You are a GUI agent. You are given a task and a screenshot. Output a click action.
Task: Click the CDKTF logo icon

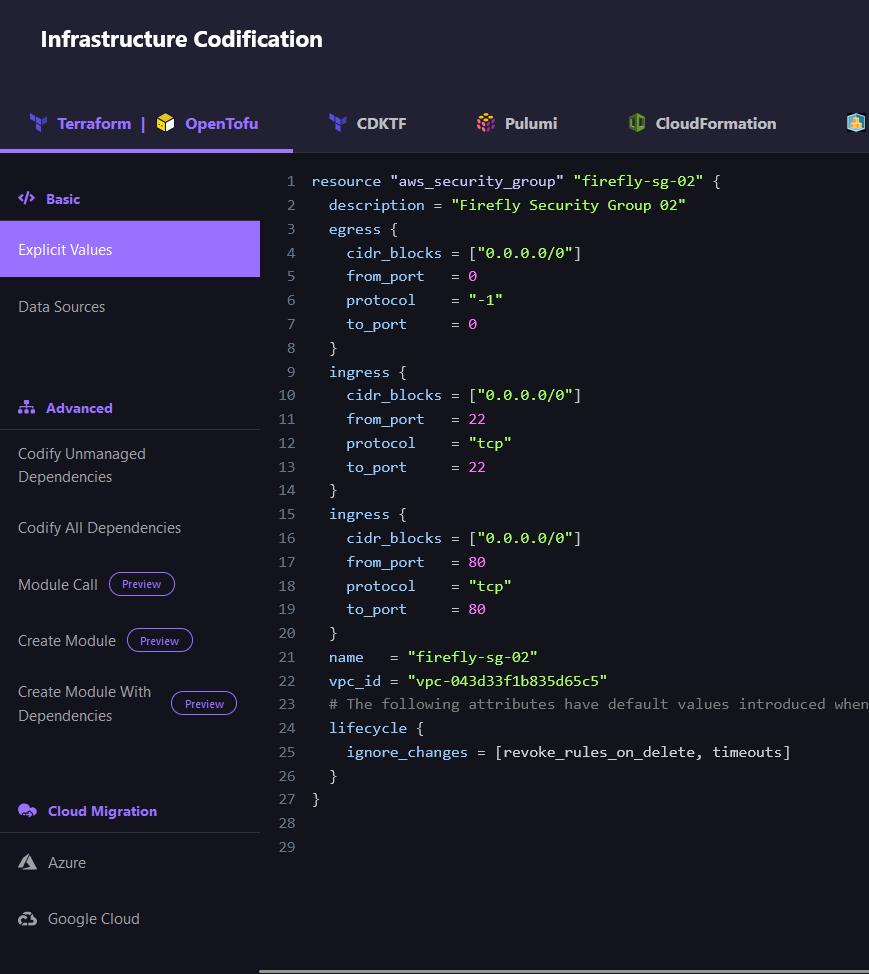(338, 123)
